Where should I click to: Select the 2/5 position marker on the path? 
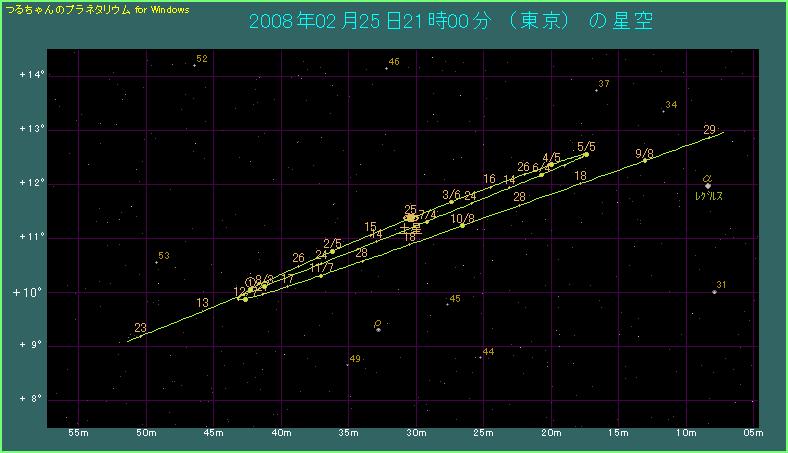[333, 251]
